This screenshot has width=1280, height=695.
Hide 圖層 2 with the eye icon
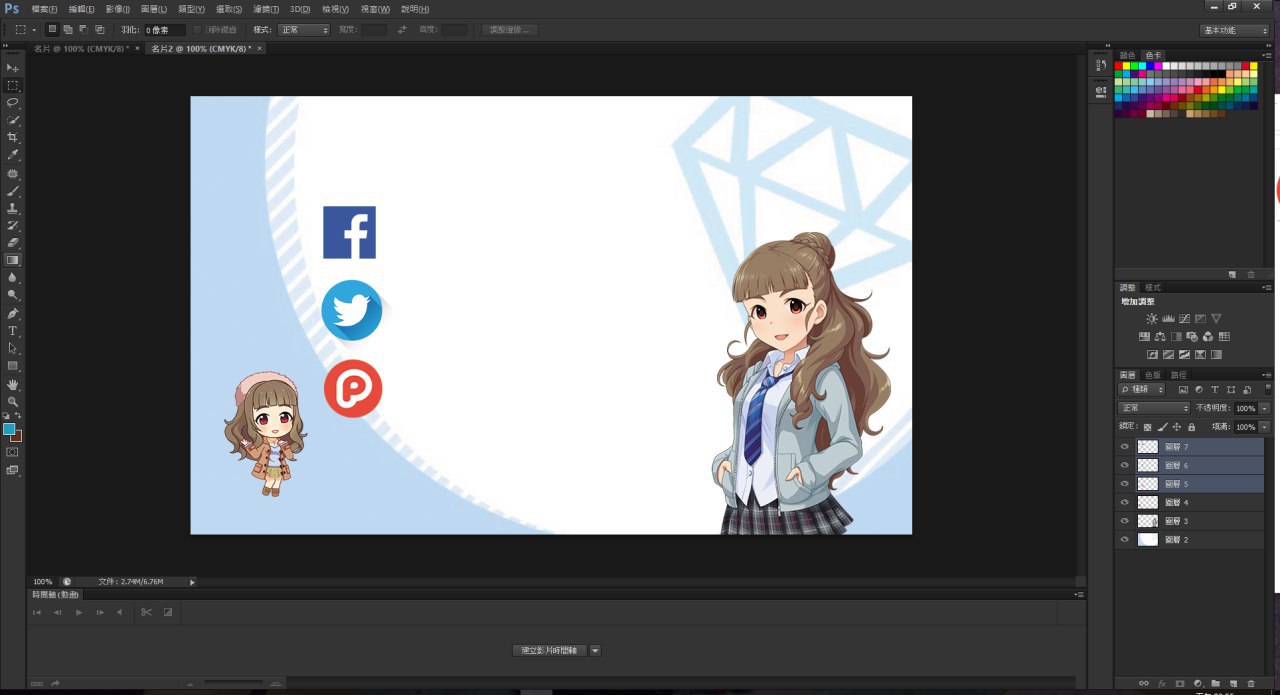pyautogui.click(x=1124, y=540)
